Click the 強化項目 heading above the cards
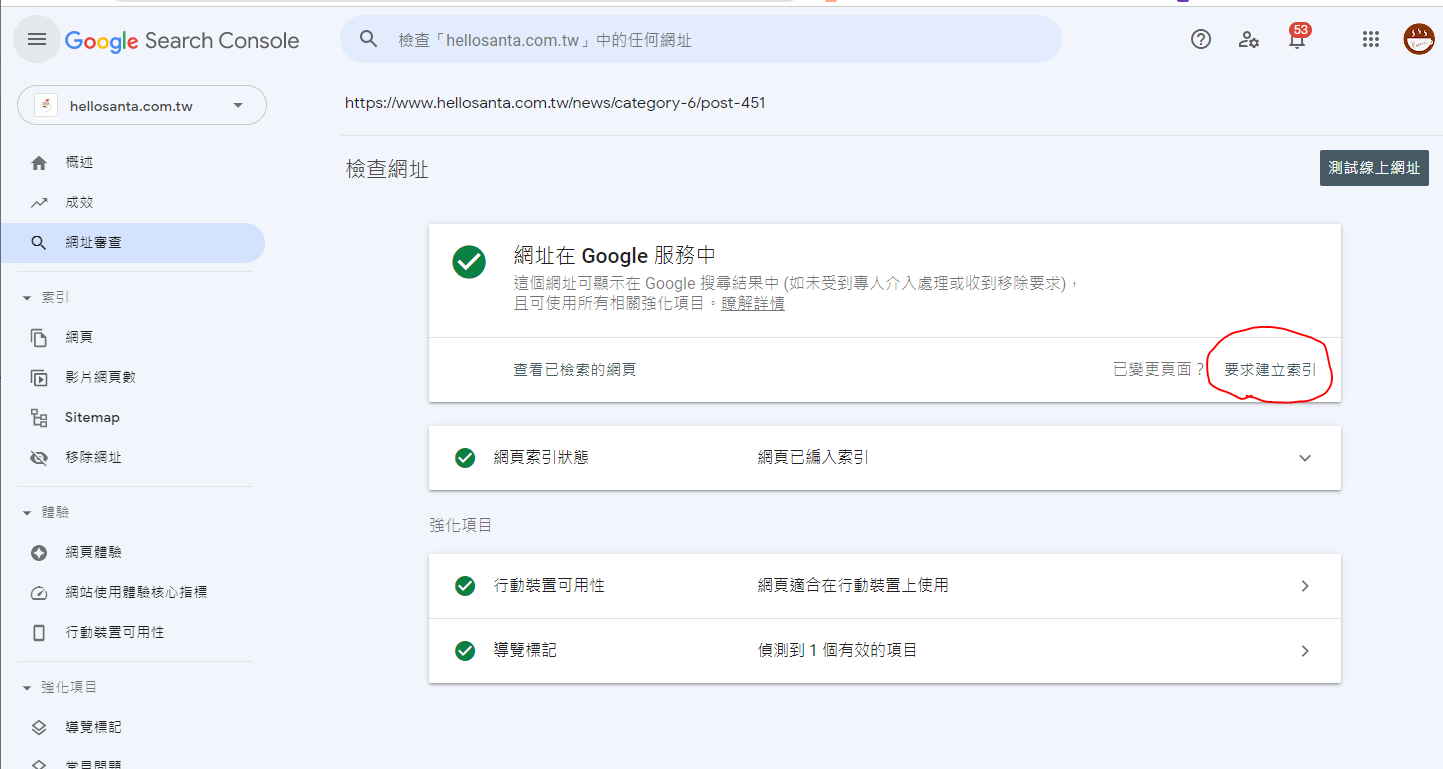Screen dimensions: 1443x769 (461, 525)
